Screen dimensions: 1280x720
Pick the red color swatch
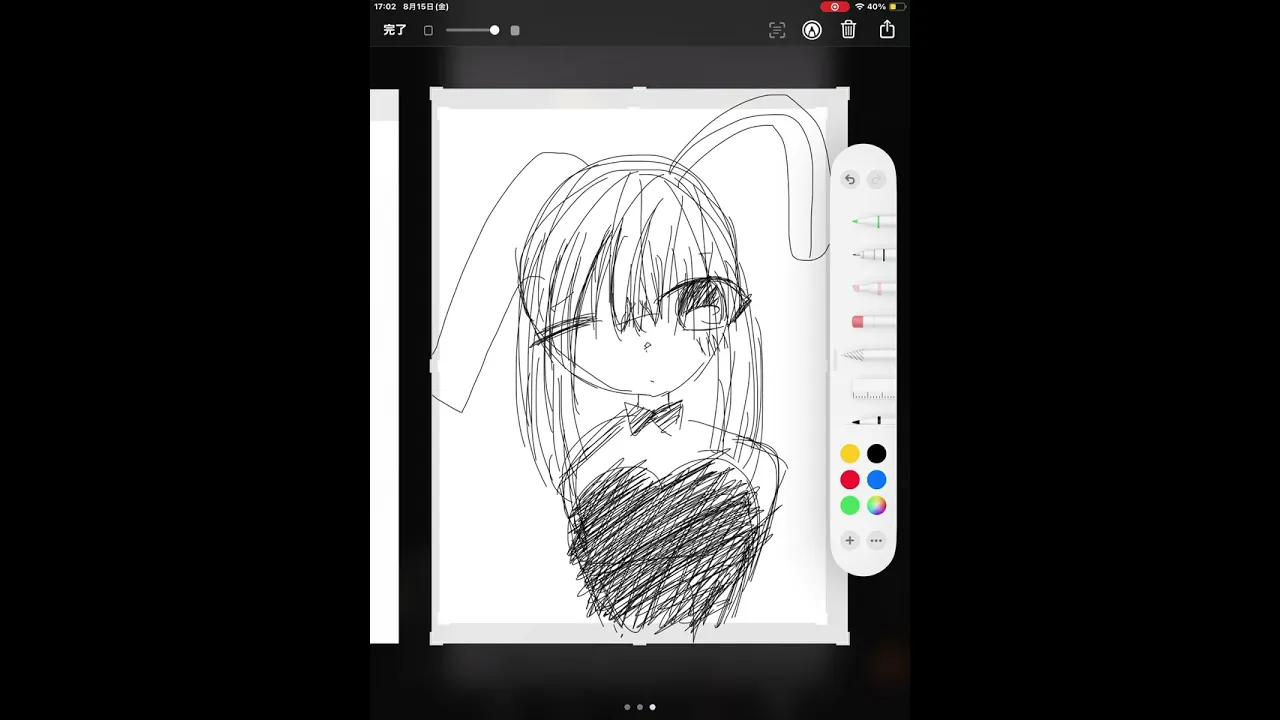coord(850,480)
